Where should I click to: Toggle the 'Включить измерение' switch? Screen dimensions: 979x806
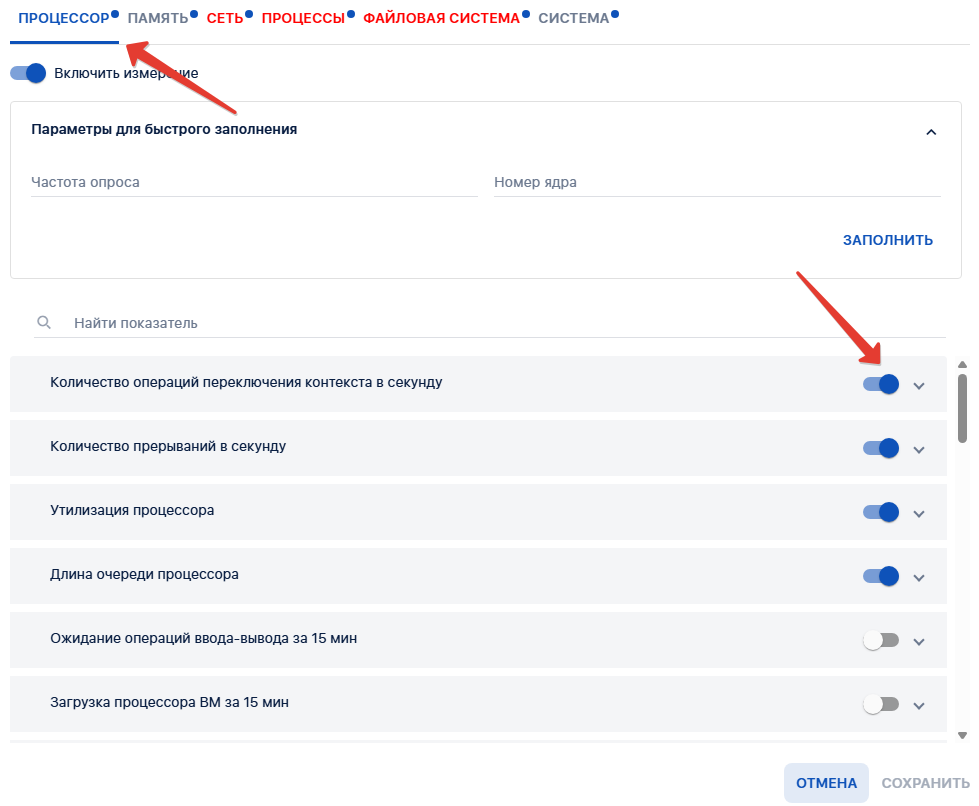click(x=28, y=73)
